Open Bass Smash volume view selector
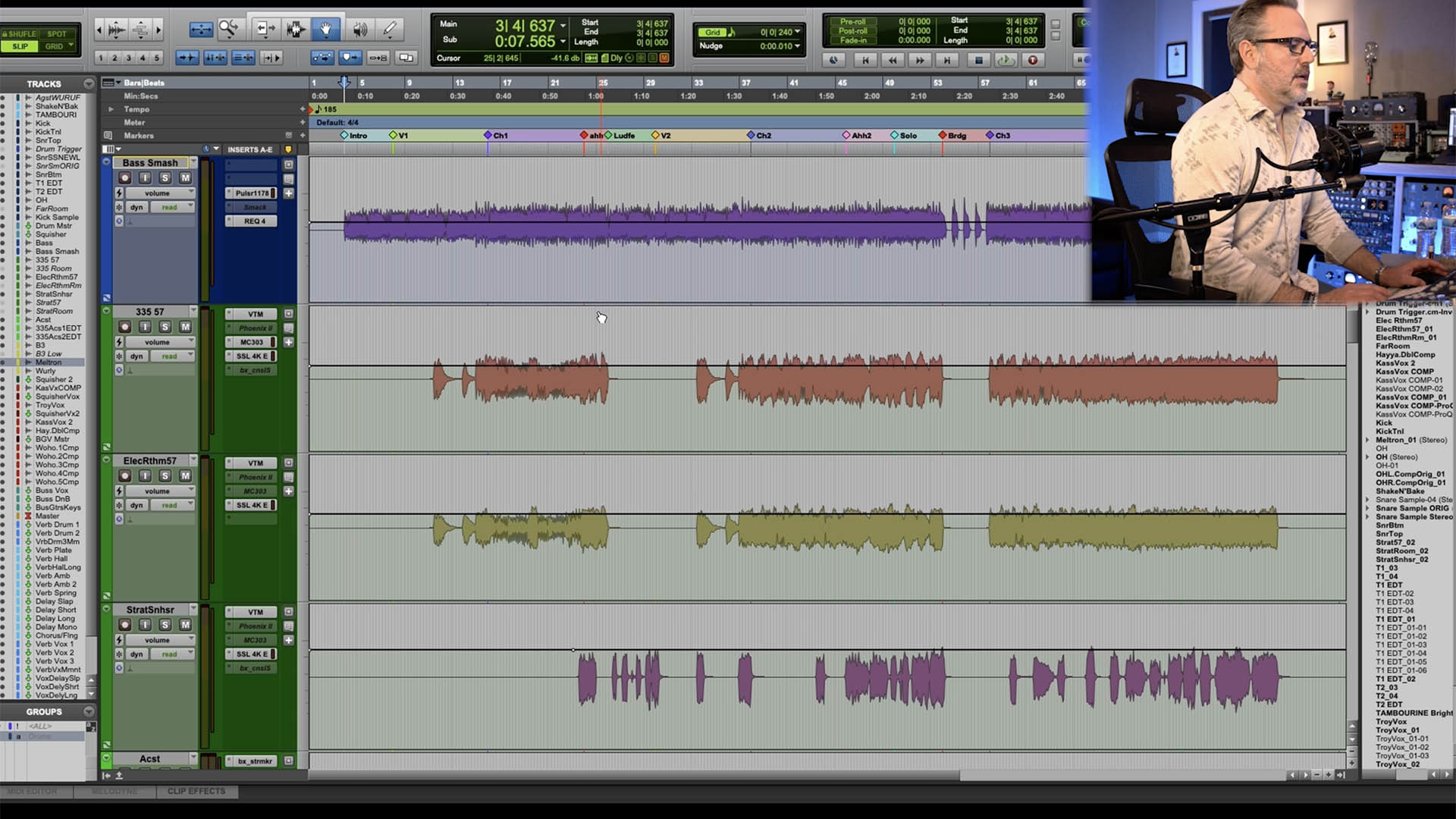1456x819 pixels. [x=161, y=193]
